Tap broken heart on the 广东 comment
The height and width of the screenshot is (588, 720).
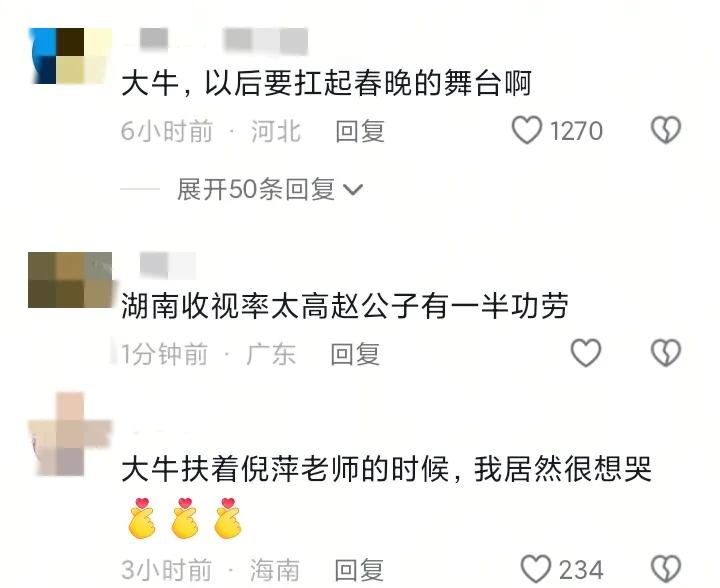pos(666,353)
